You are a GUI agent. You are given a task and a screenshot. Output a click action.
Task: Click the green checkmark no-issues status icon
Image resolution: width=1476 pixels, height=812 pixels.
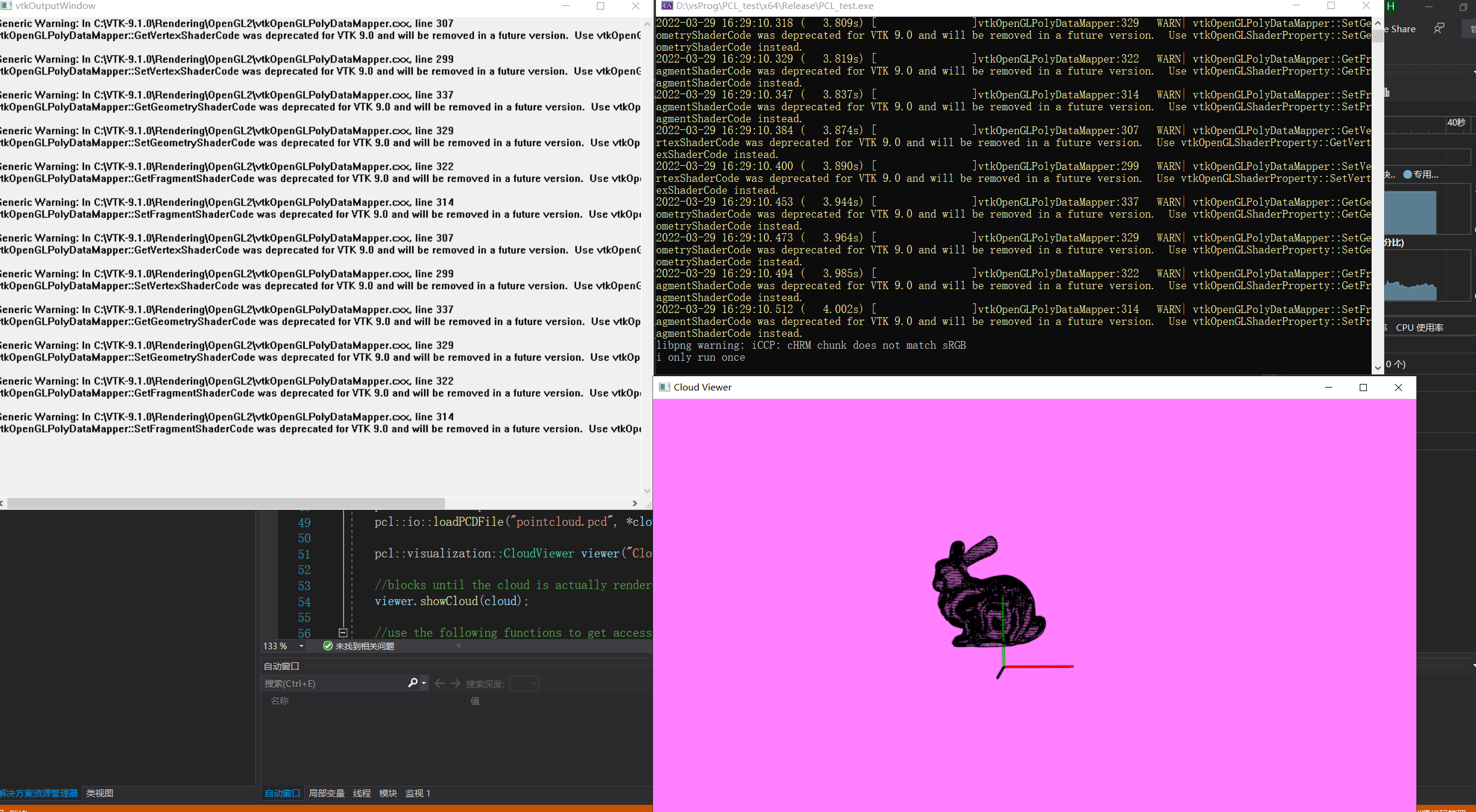(327, 646)
